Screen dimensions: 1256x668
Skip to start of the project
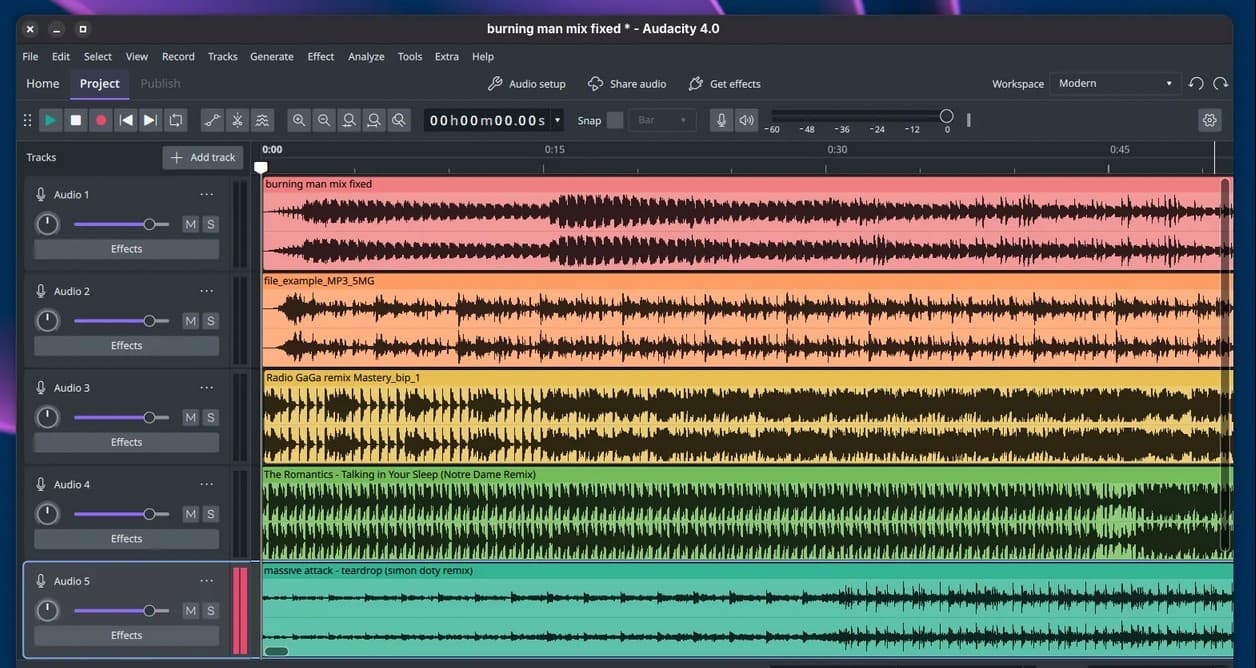126,120
